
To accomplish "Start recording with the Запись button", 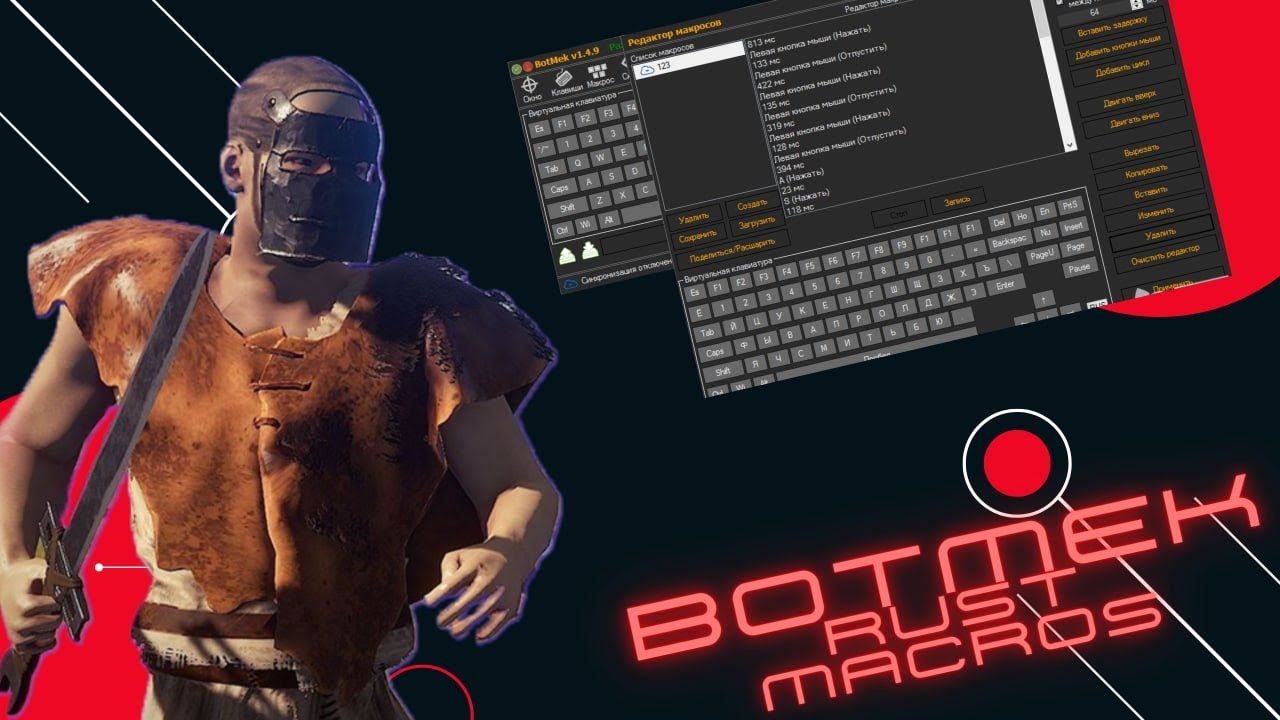I will coord(957,201).
